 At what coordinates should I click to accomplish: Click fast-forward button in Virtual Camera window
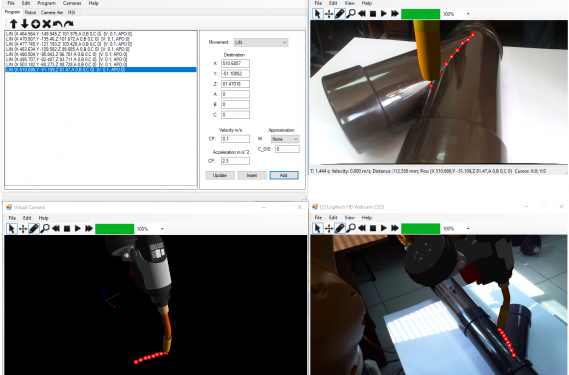(x=89, y=229)
